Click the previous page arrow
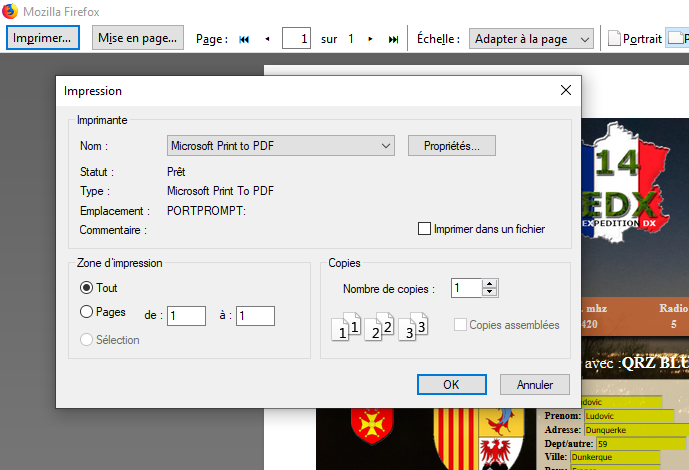Screen dimensions: 689x470 (267, 39)
